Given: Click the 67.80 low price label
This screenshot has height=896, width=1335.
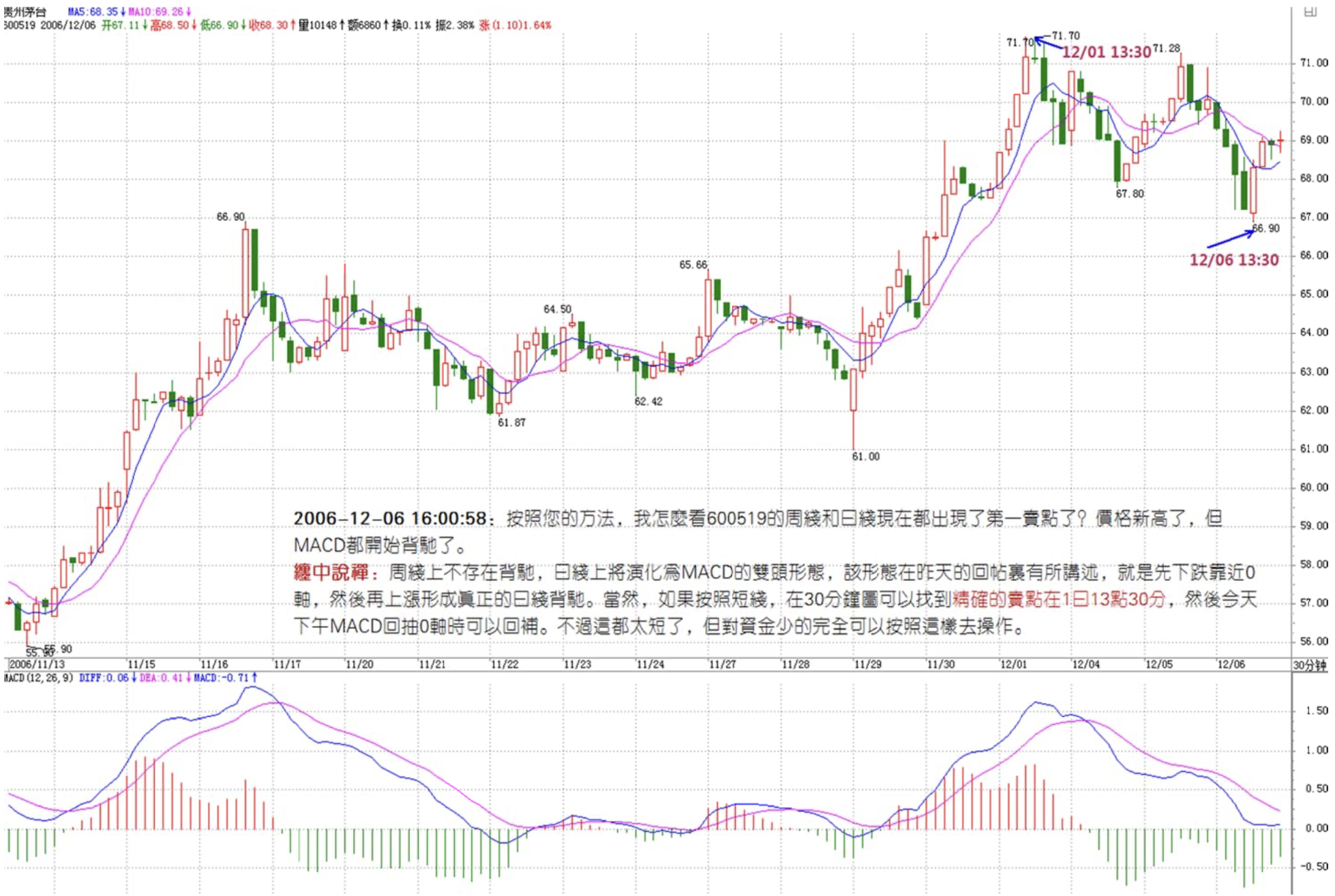Looking at the screenshot, I should [x=1130, y=194].
